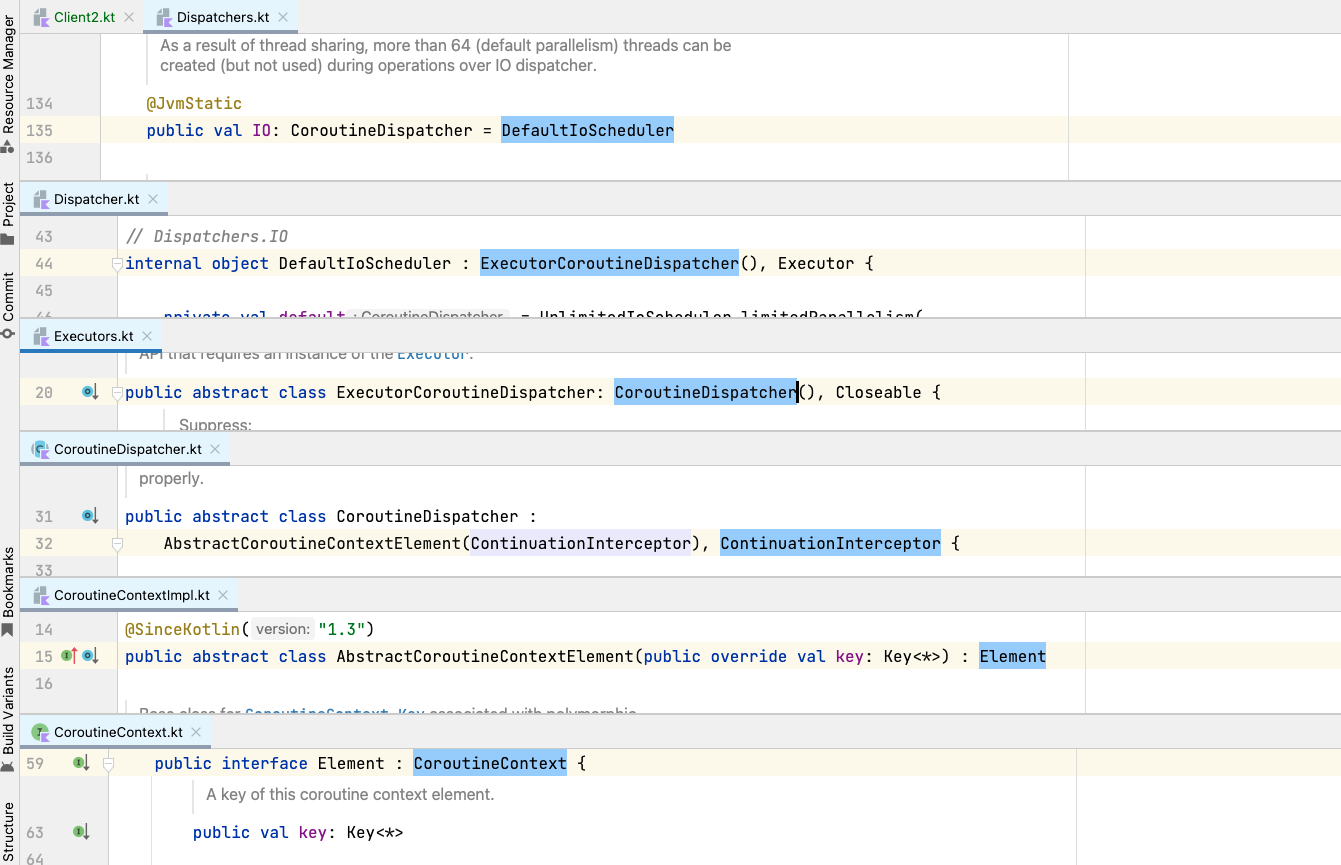This screenshot has height=865, width=1341.
Task: Select the CoroutineContext.kt tab
Action: (x=116, y=732)
